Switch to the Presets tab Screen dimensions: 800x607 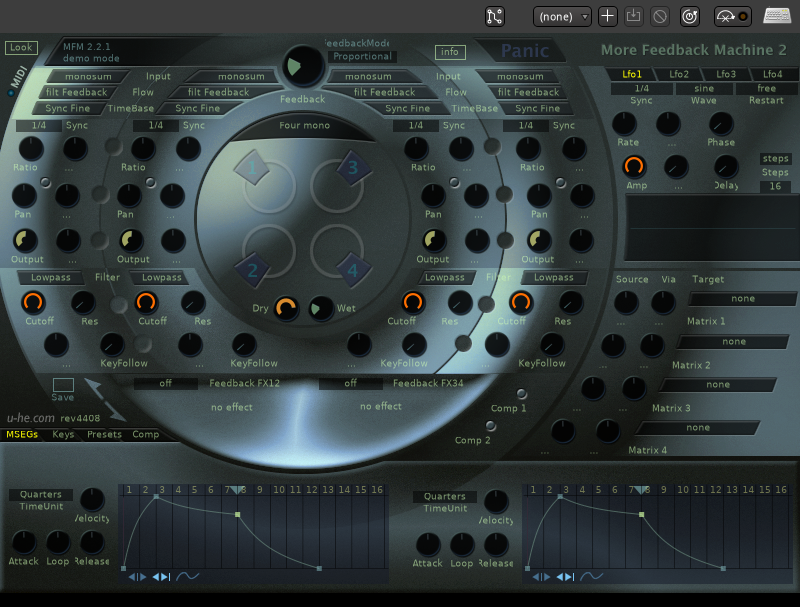[x=103, y=435]
